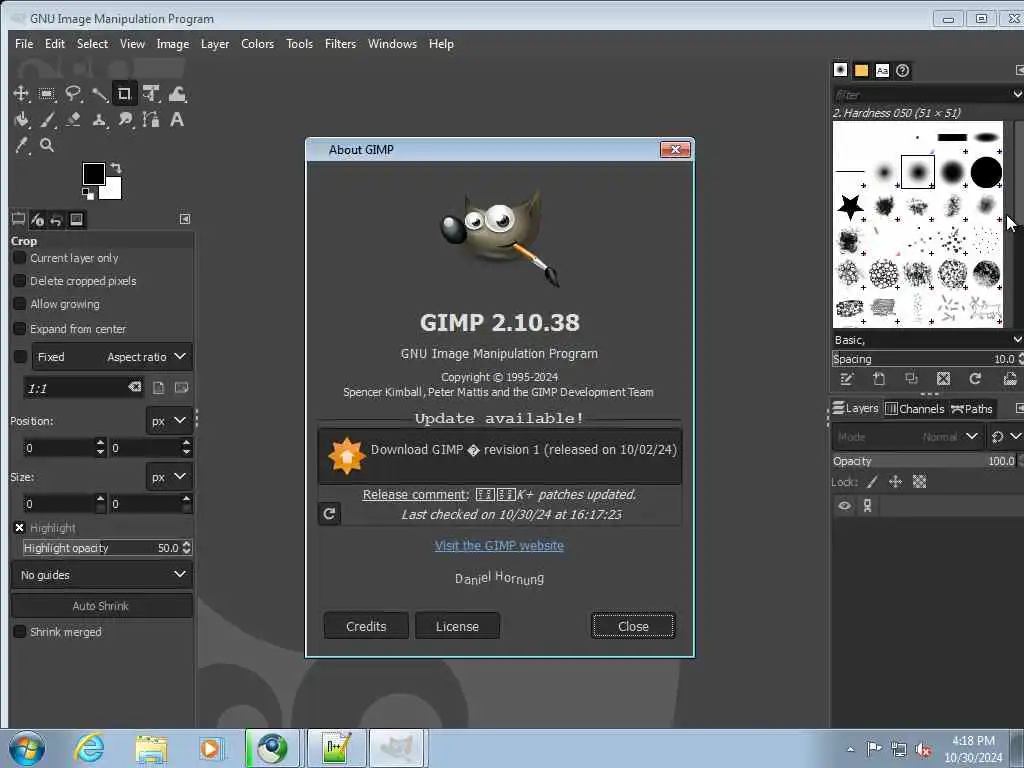Open the Select menu

[92, 44]
